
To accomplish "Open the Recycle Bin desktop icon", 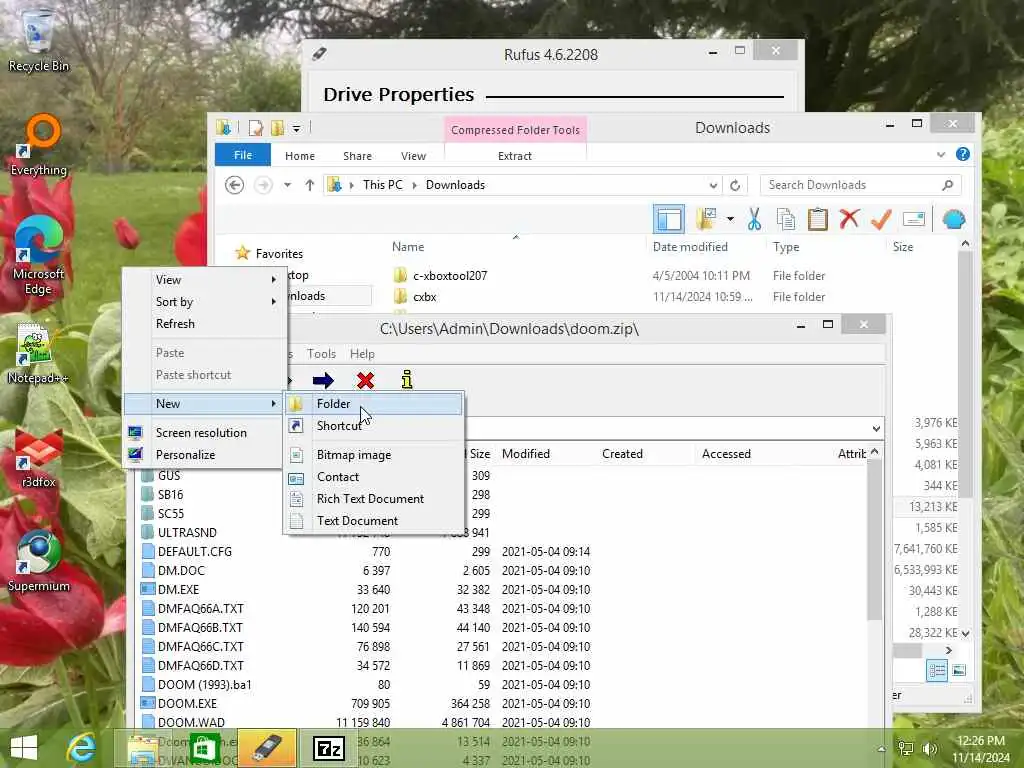I will [x=39, y=39].
